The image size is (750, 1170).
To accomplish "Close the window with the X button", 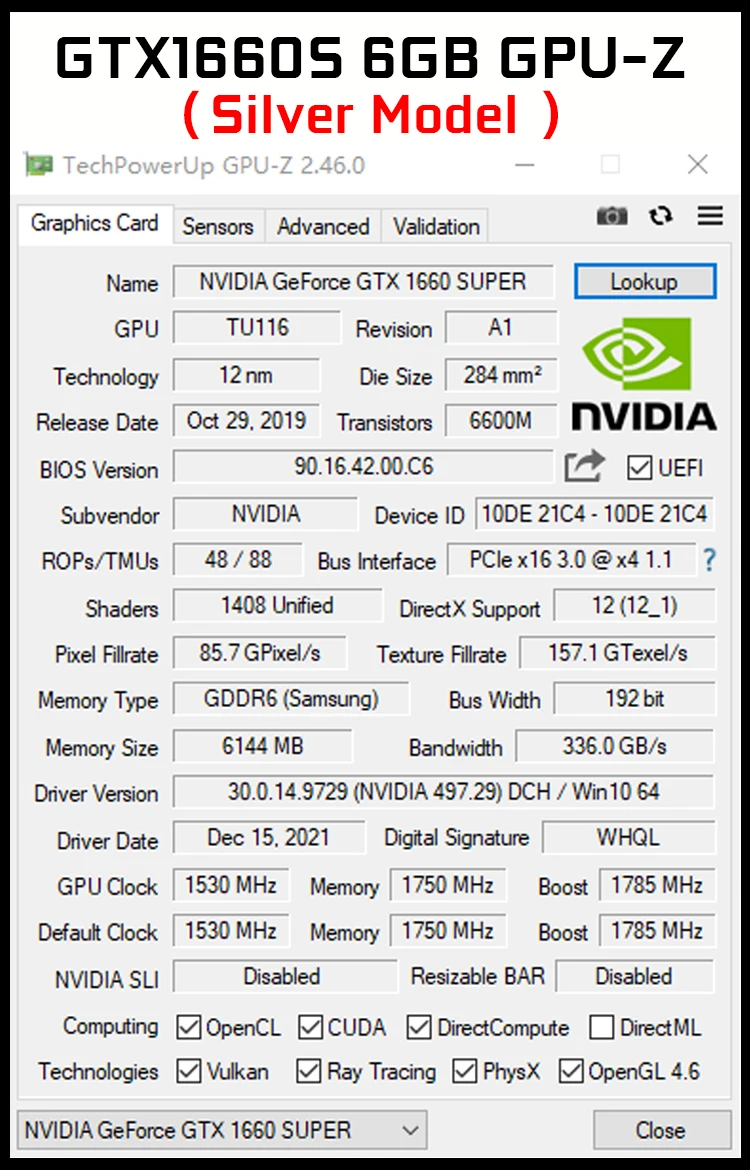I will [x=698, y=164].
